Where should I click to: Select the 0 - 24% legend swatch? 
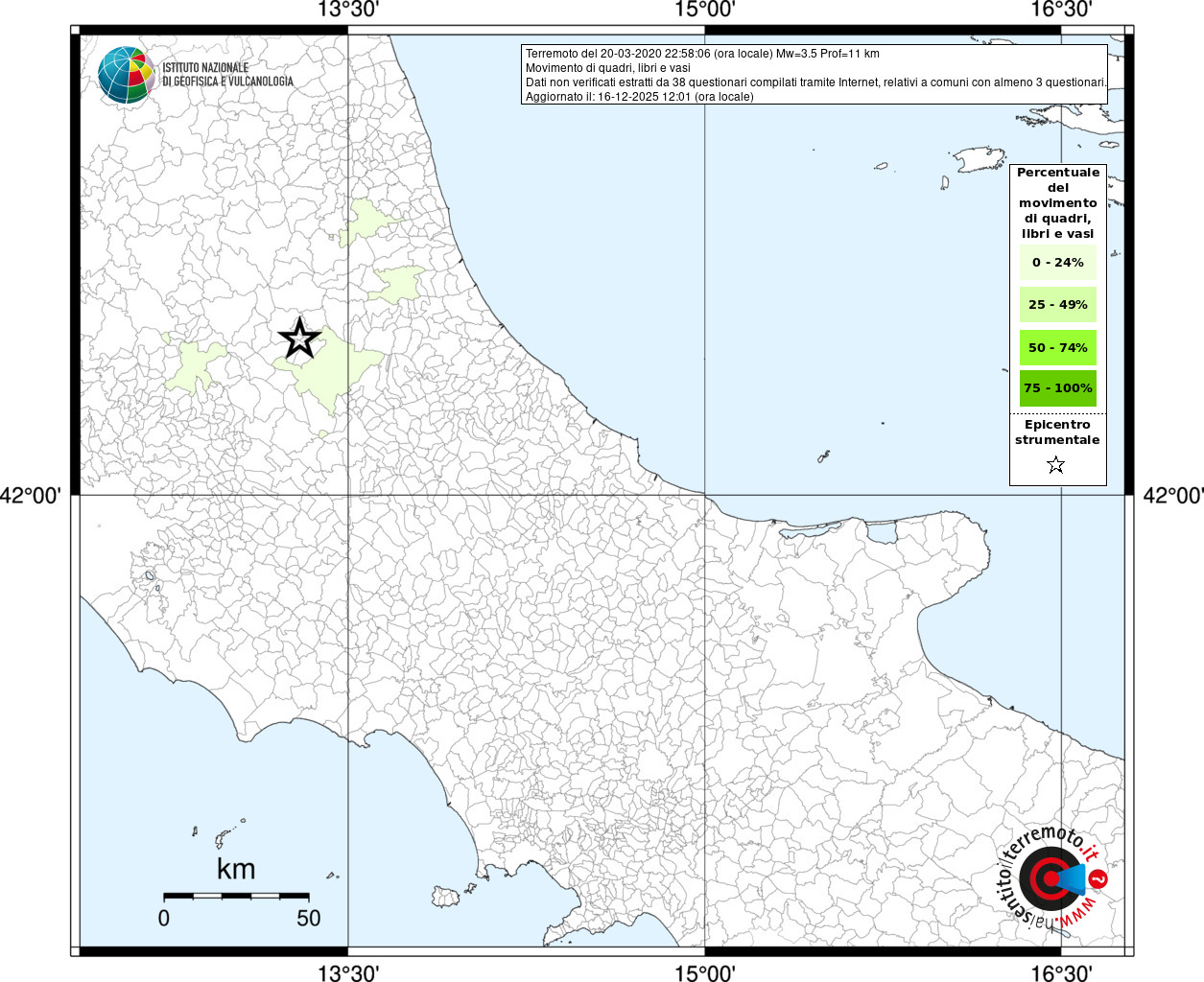coord(1058,262)
